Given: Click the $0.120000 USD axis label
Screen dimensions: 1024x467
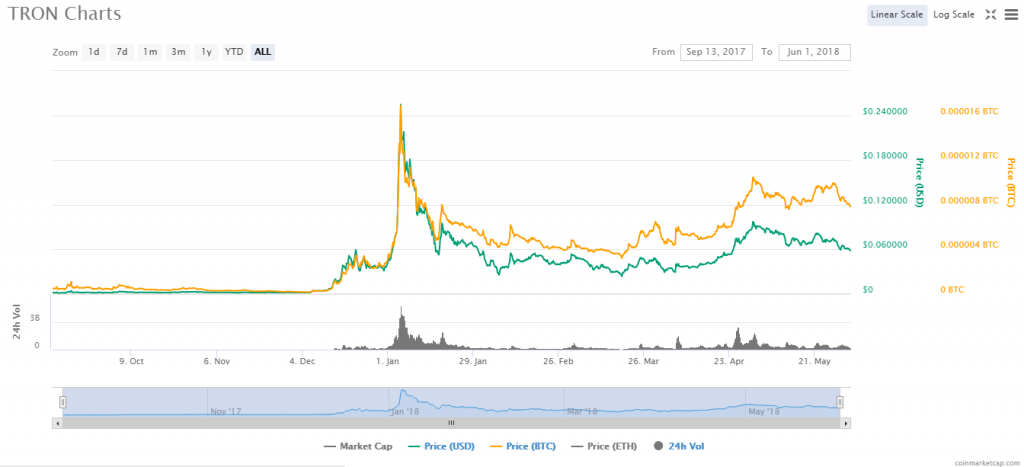Looking at the screenshot, I should pyautogui.click(x=885, y=201).
